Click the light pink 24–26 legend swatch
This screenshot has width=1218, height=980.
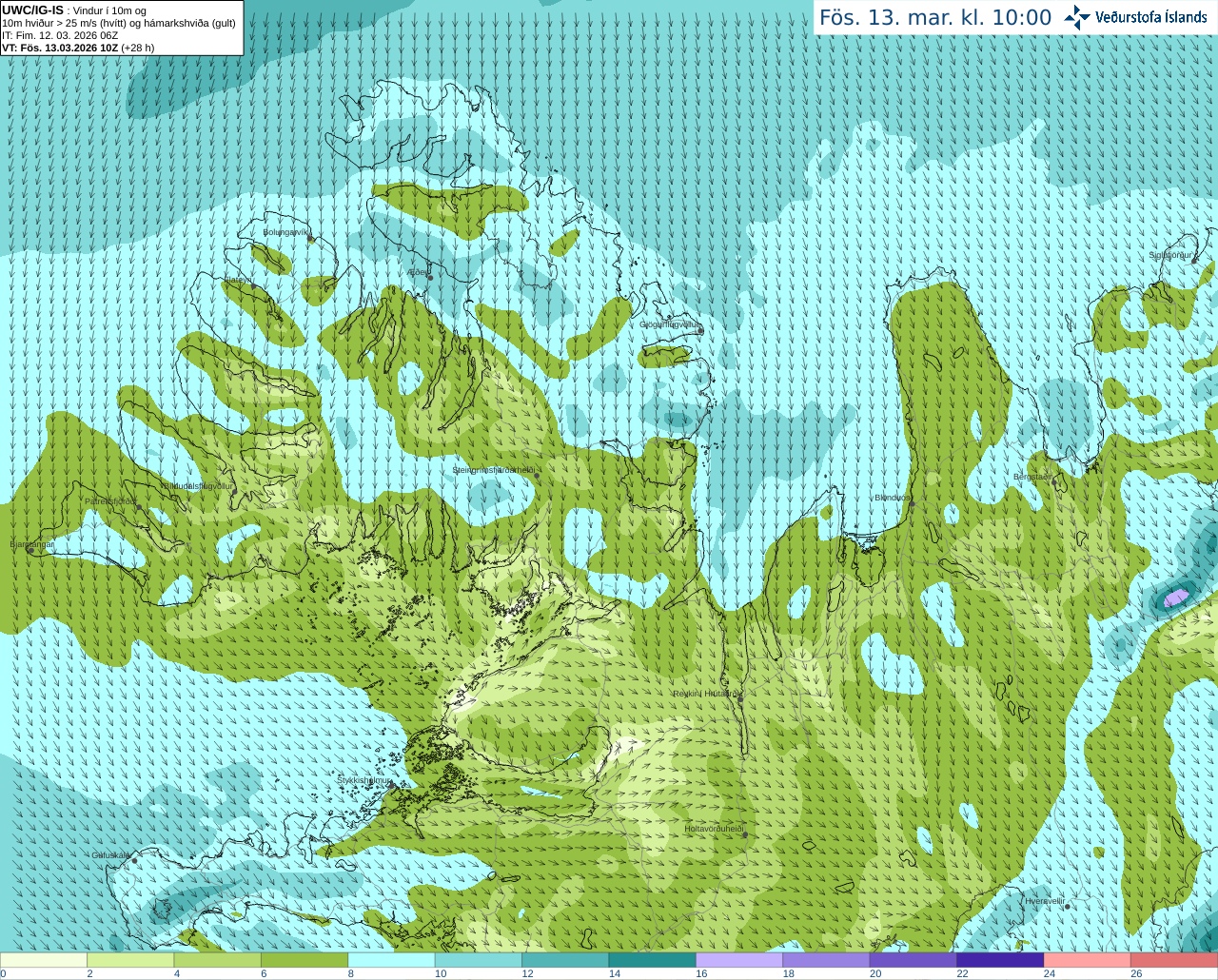1088,960
